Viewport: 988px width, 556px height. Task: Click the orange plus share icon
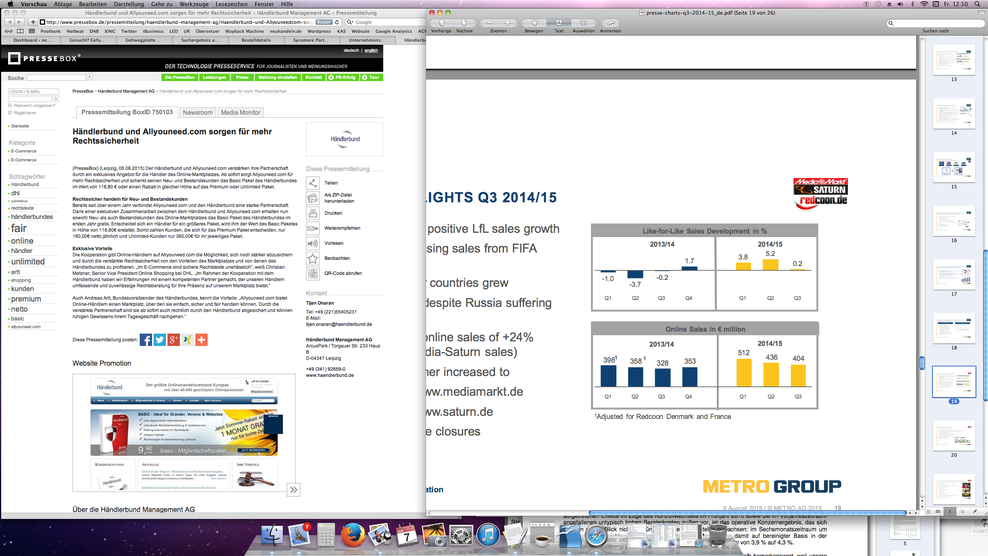click(201, 340)
